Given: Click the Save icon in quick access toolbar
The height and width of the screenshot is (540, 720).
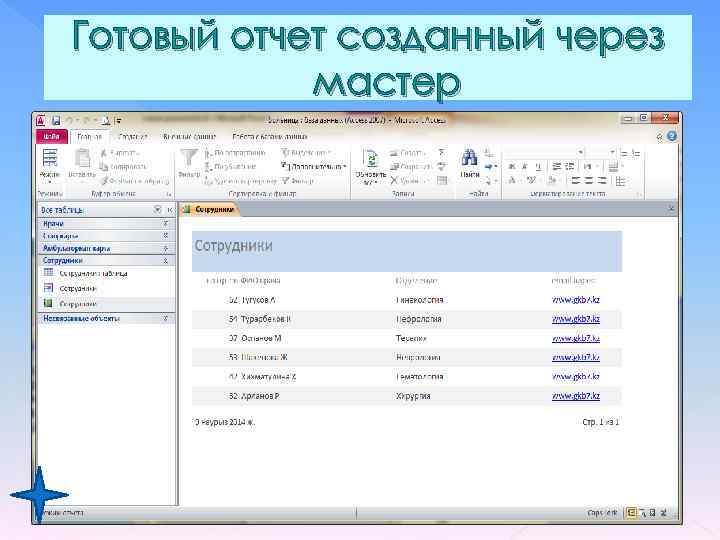Looking at the screenshot, I should click(x=56, y=120).
